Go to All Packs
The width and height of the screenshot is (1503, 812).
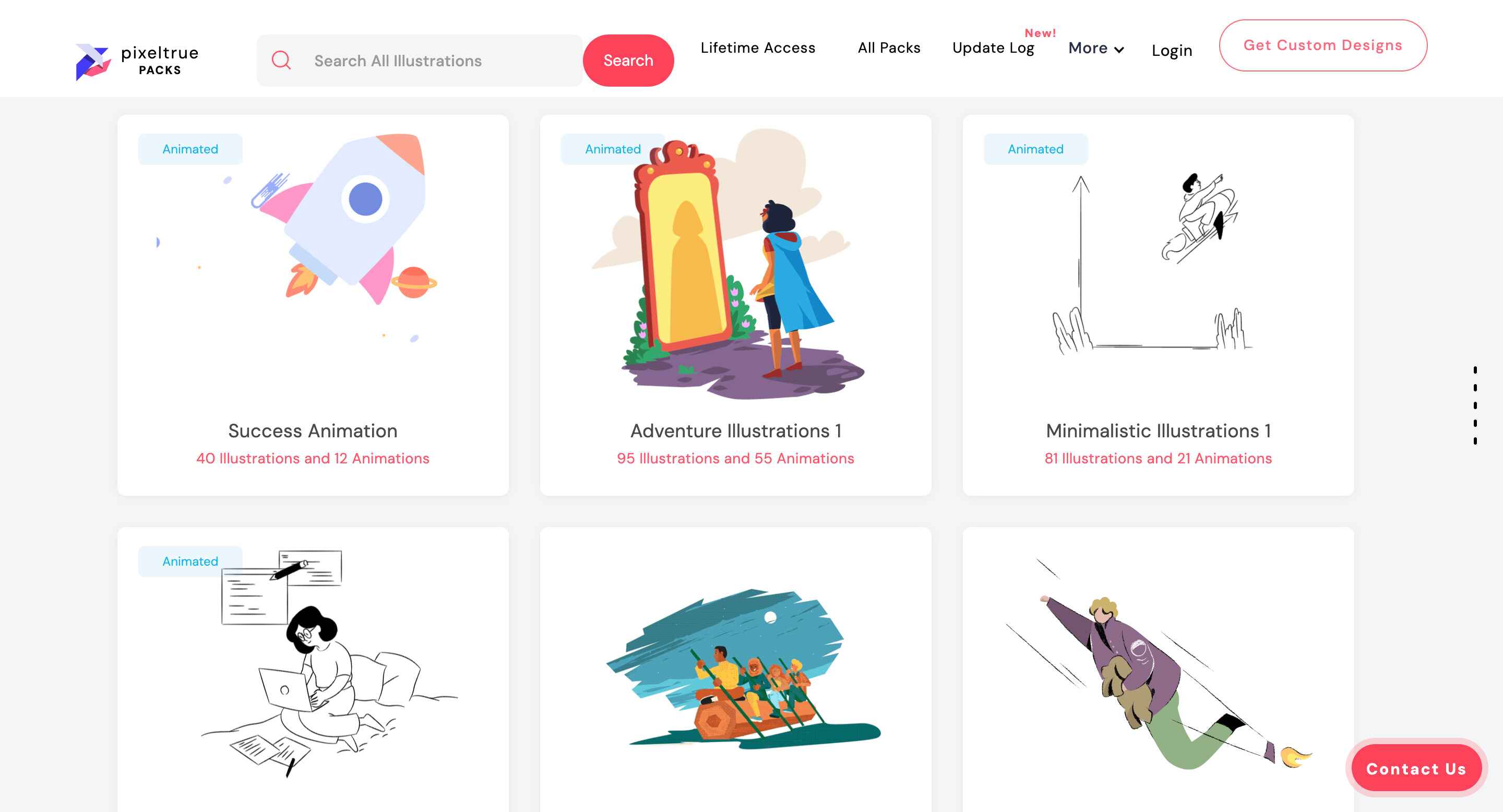[x=889, y=48]
